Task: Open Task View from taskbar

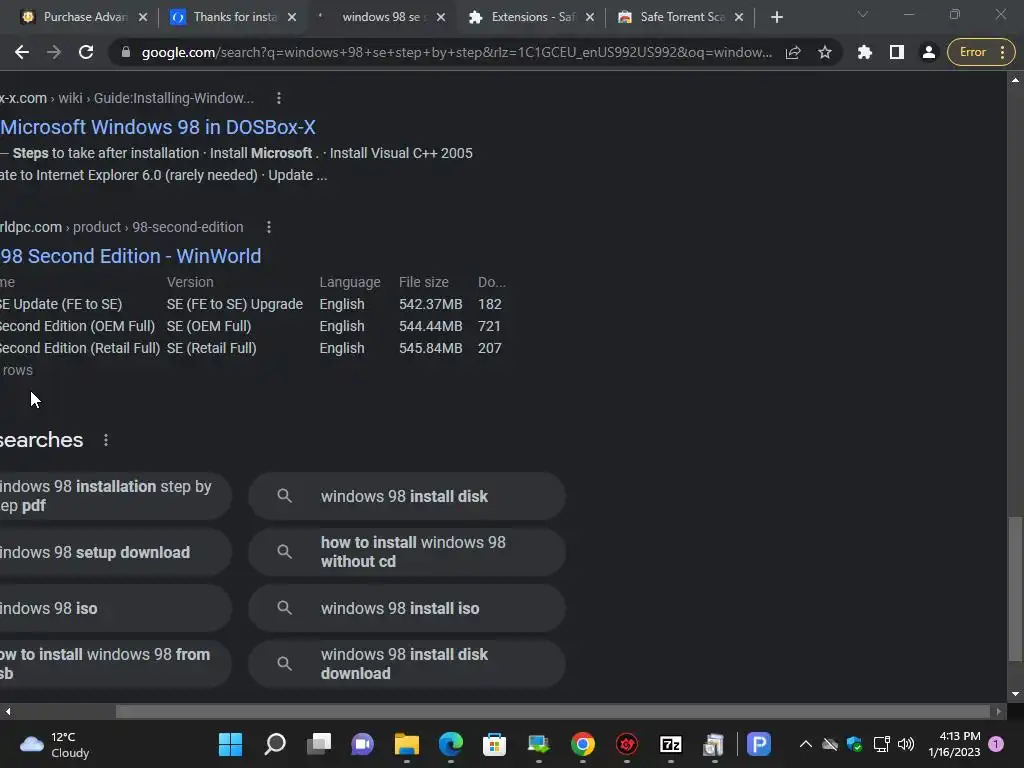Action: [319, 744]
